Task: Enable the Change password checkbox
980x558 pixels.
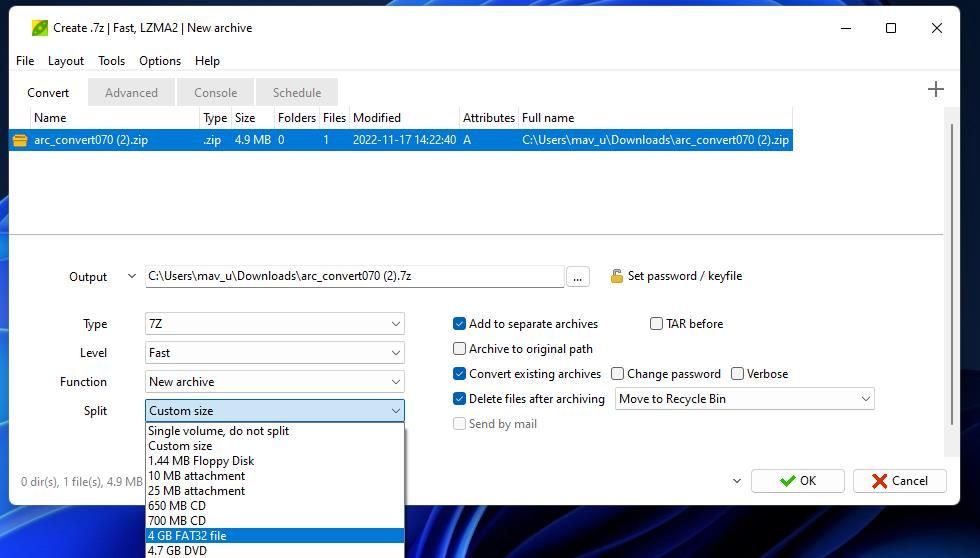Action: (618, 374)
